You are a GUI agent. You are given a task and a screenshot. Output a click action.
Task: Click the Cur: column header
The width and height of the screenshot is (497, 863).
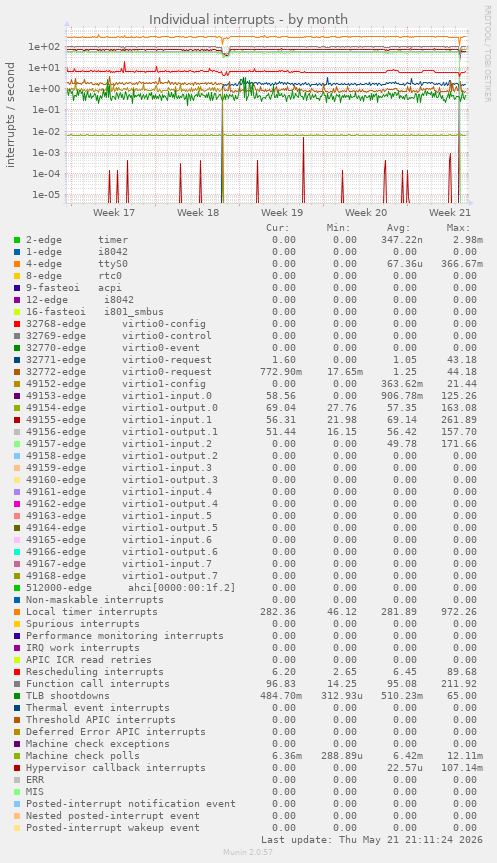(278, 228)
